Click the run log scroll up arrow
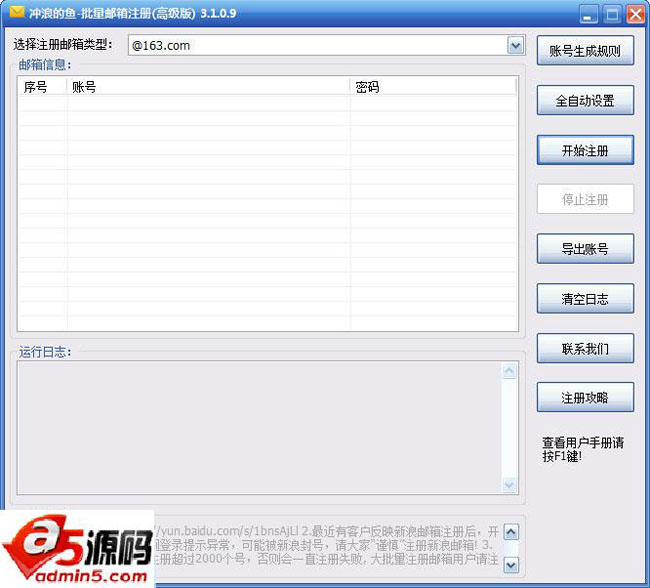This screenshot has width=650, height=588. pos(509,371)
